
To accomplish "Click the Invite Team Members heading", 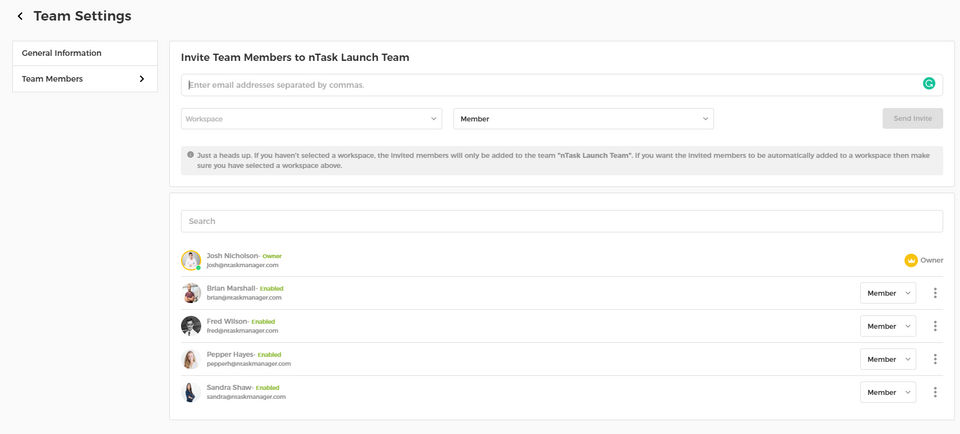I will [x=295, y=58].
